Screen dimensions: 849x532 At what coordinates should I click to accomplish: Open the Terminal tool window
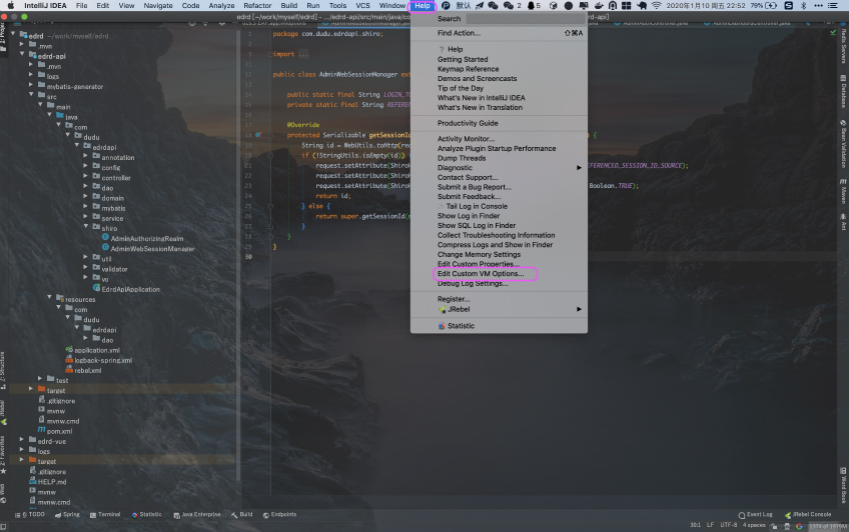click(108, 514)
